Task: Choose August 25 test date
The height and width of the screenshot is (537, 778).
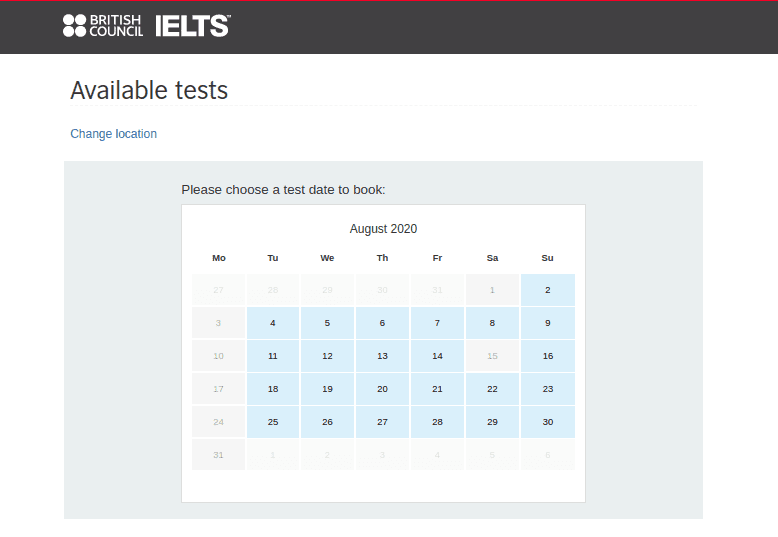Action: click(273, 422)
